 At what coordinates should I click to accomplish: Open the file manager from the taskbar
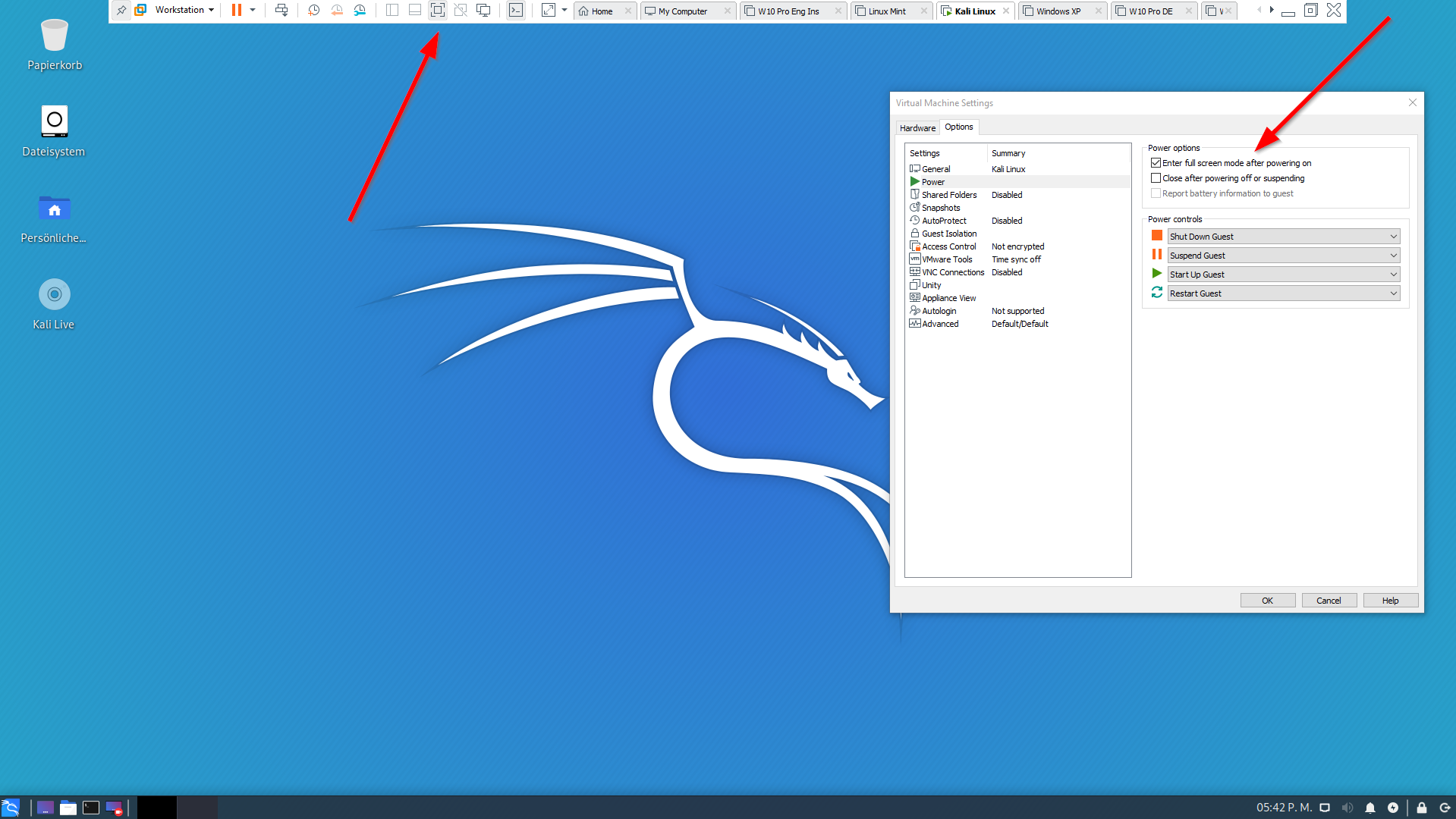point(68,808)
